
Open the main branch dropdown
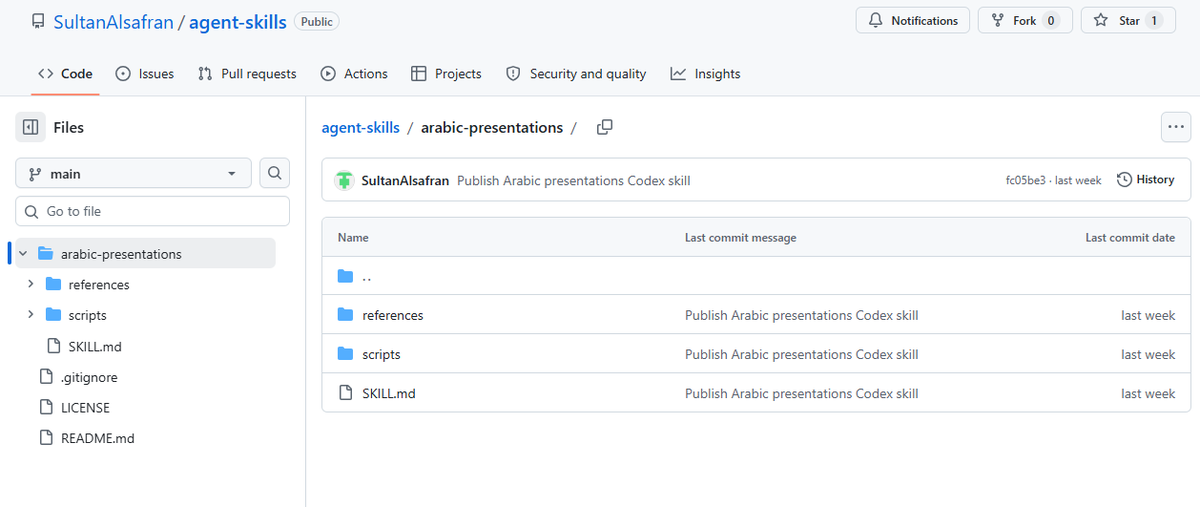pyautogui.click(x=133, y=174)
